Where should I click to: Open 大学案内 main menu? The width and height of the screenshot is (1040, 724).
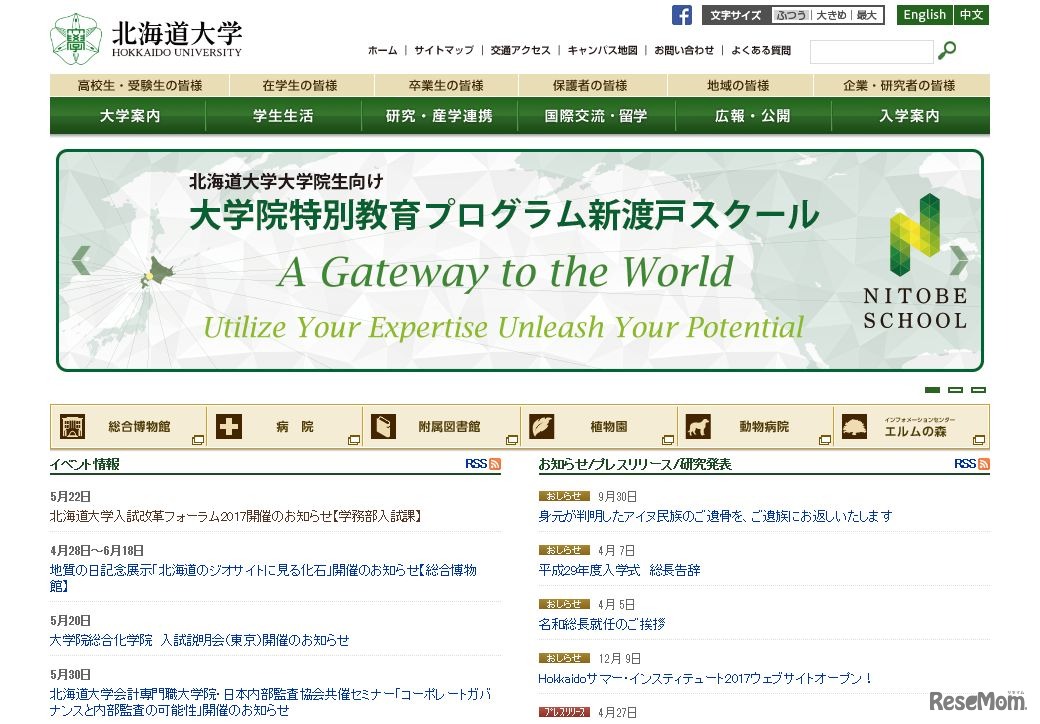(x=128, y=116)
